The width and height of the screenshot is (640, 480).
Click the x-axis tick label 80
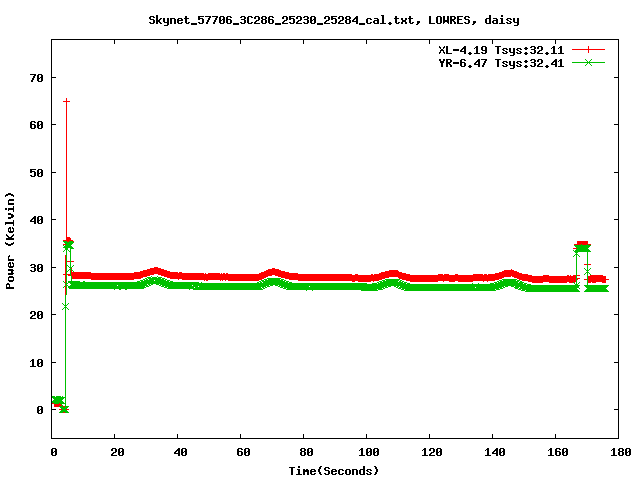[x=306, y=452]
